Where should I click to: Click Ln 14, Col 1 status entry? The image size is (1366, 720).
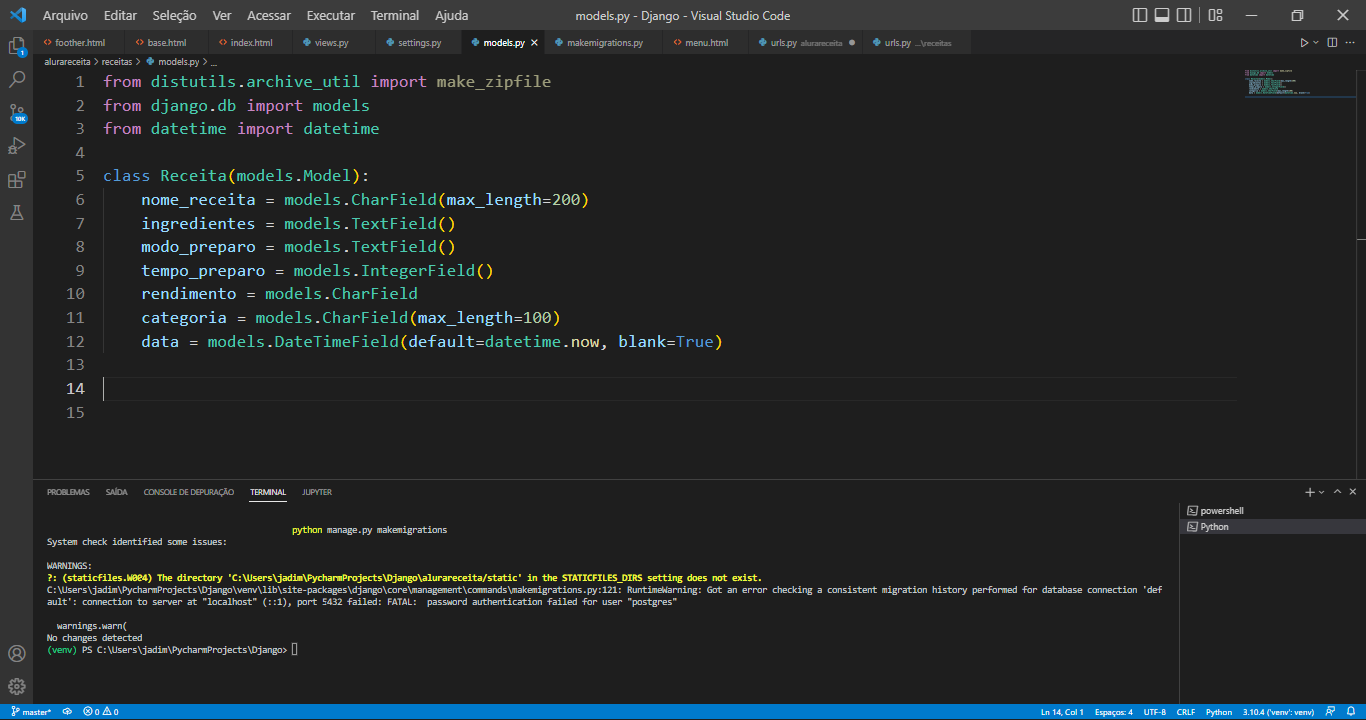(1062, 712)
